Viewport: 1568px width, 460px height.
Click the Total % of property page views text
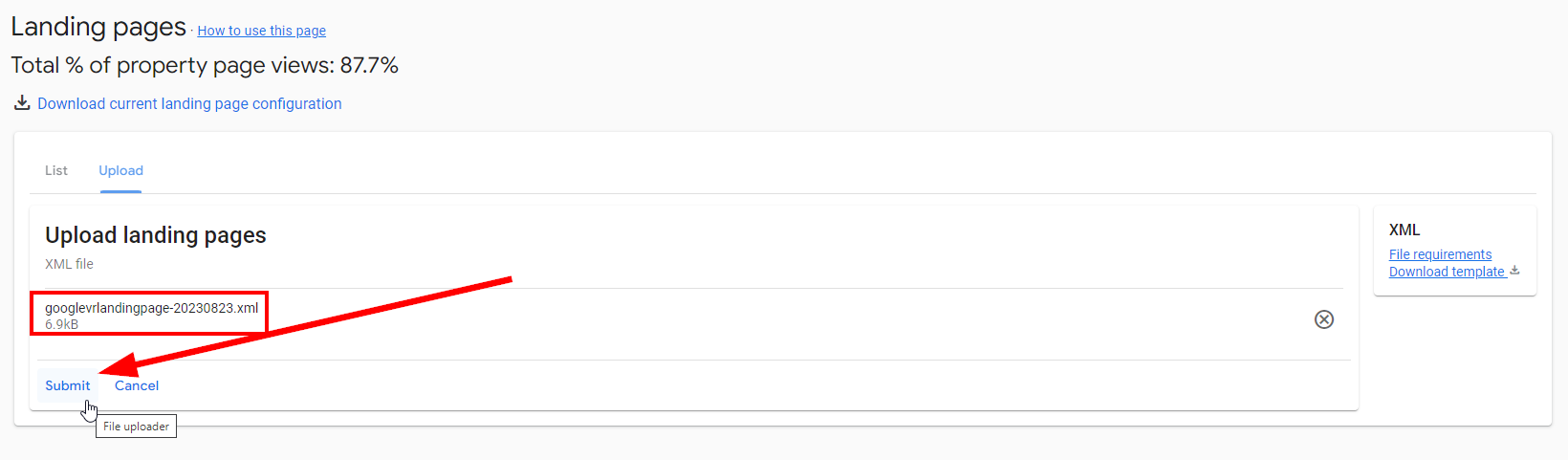(172, 65)
